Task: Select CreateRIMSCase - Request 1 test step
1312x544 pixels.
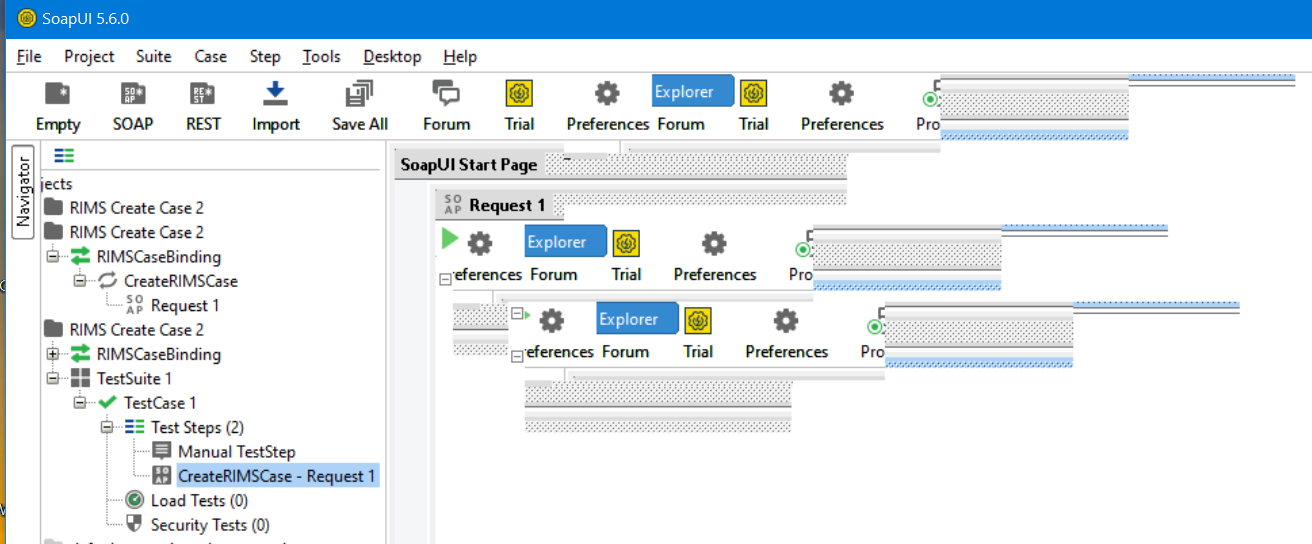Action: (x=276, y=476)
